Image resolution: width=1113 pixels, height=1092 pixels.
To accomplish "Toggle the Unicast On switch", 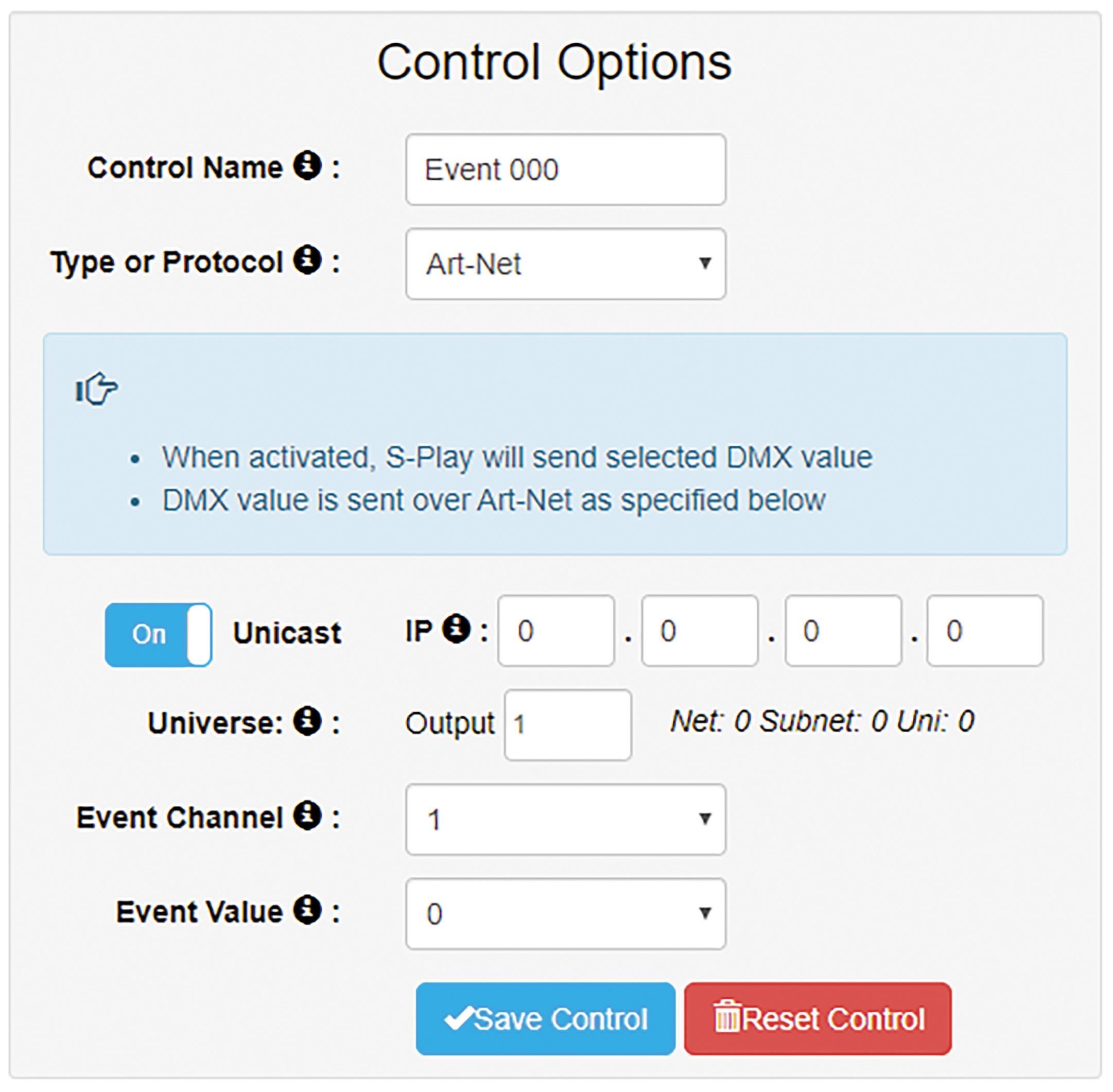I will [158, 634].
